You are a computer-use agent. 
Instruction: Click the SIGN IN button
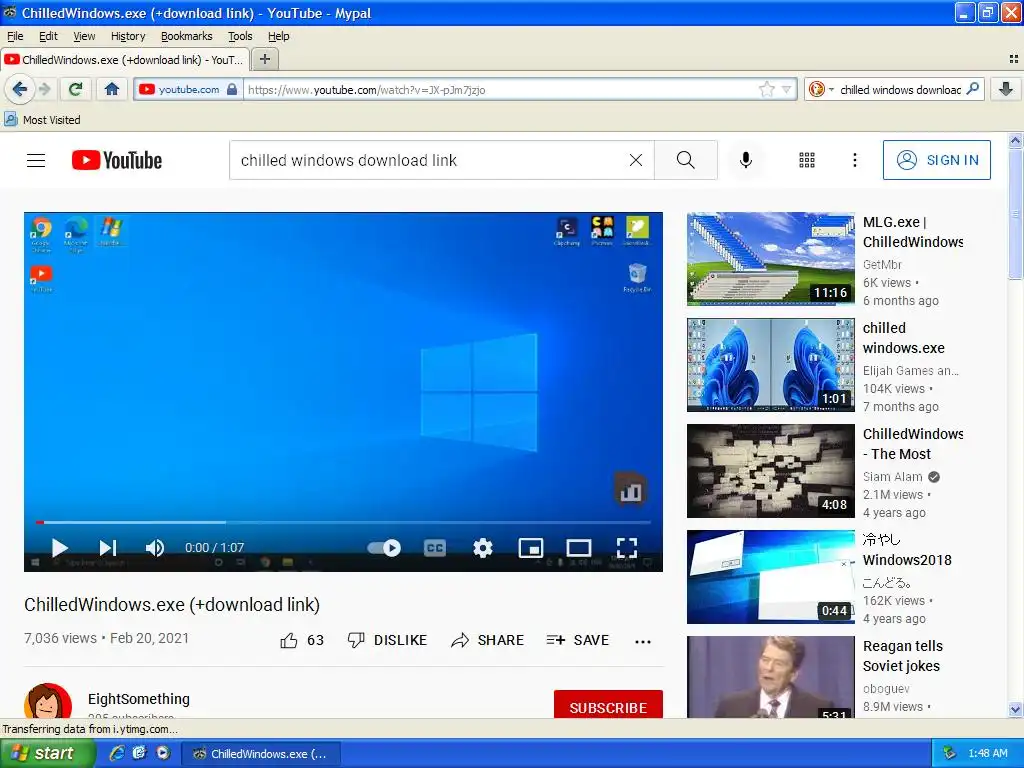tap(936, 160)
